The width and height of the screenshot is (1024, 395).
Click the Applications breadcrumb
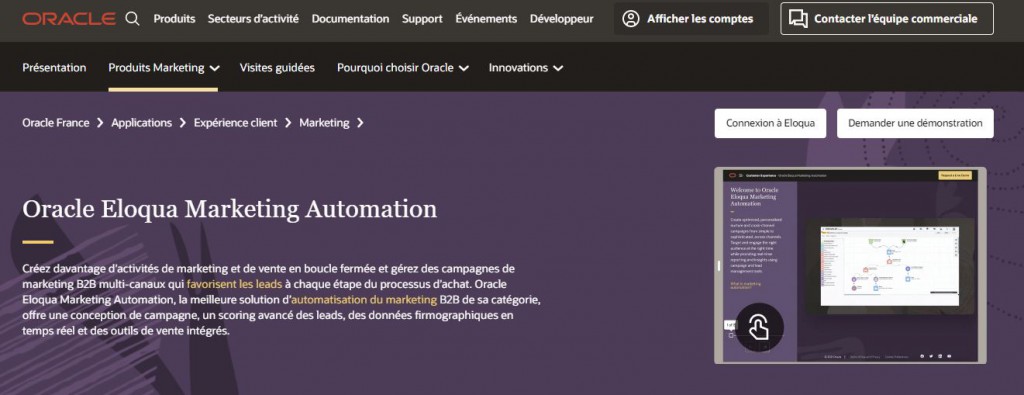pyautogui.click(x=142, y=123)
